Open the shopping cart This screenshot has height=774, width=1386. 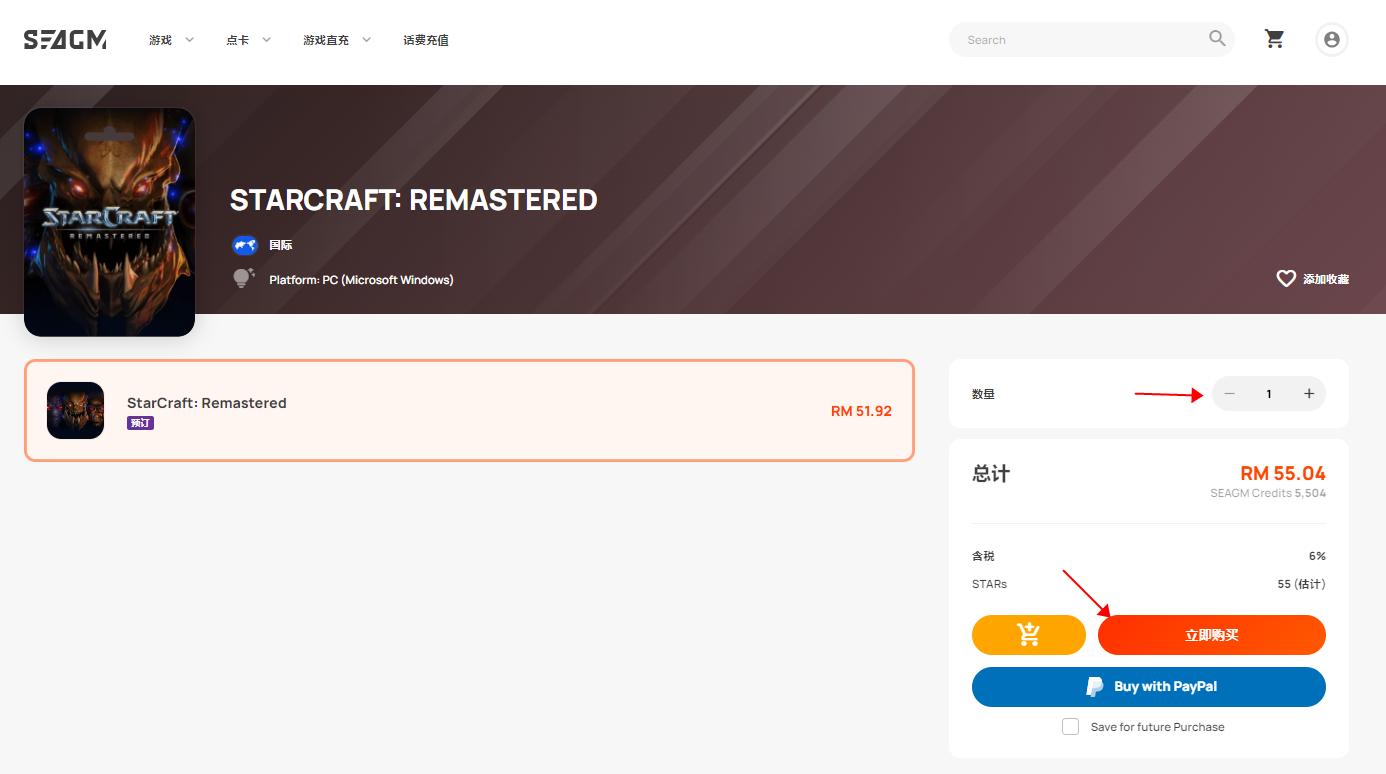click(1274, 39)
